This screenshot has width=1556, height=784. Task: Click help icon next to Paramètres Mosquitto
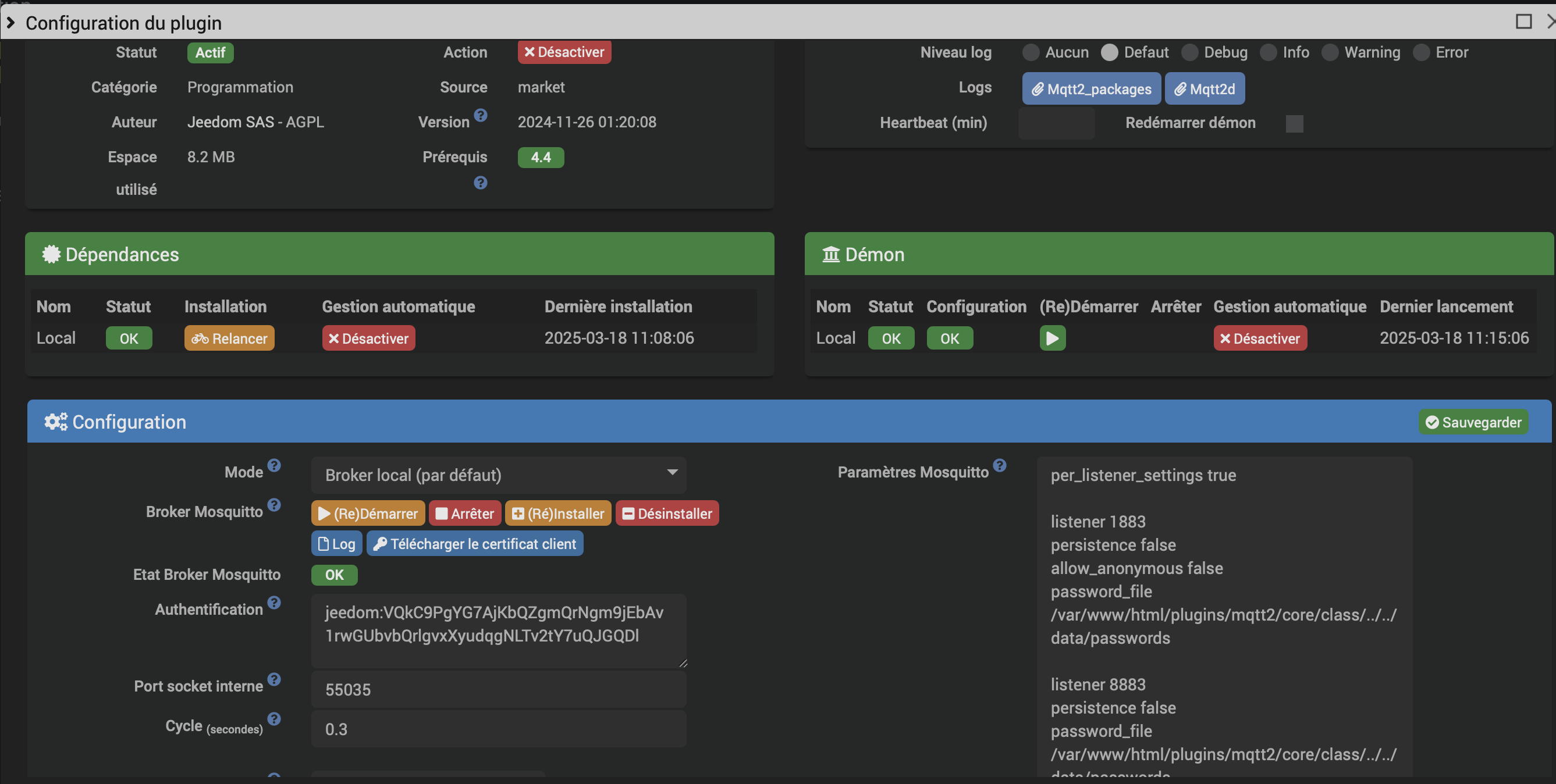point(1000,465)
